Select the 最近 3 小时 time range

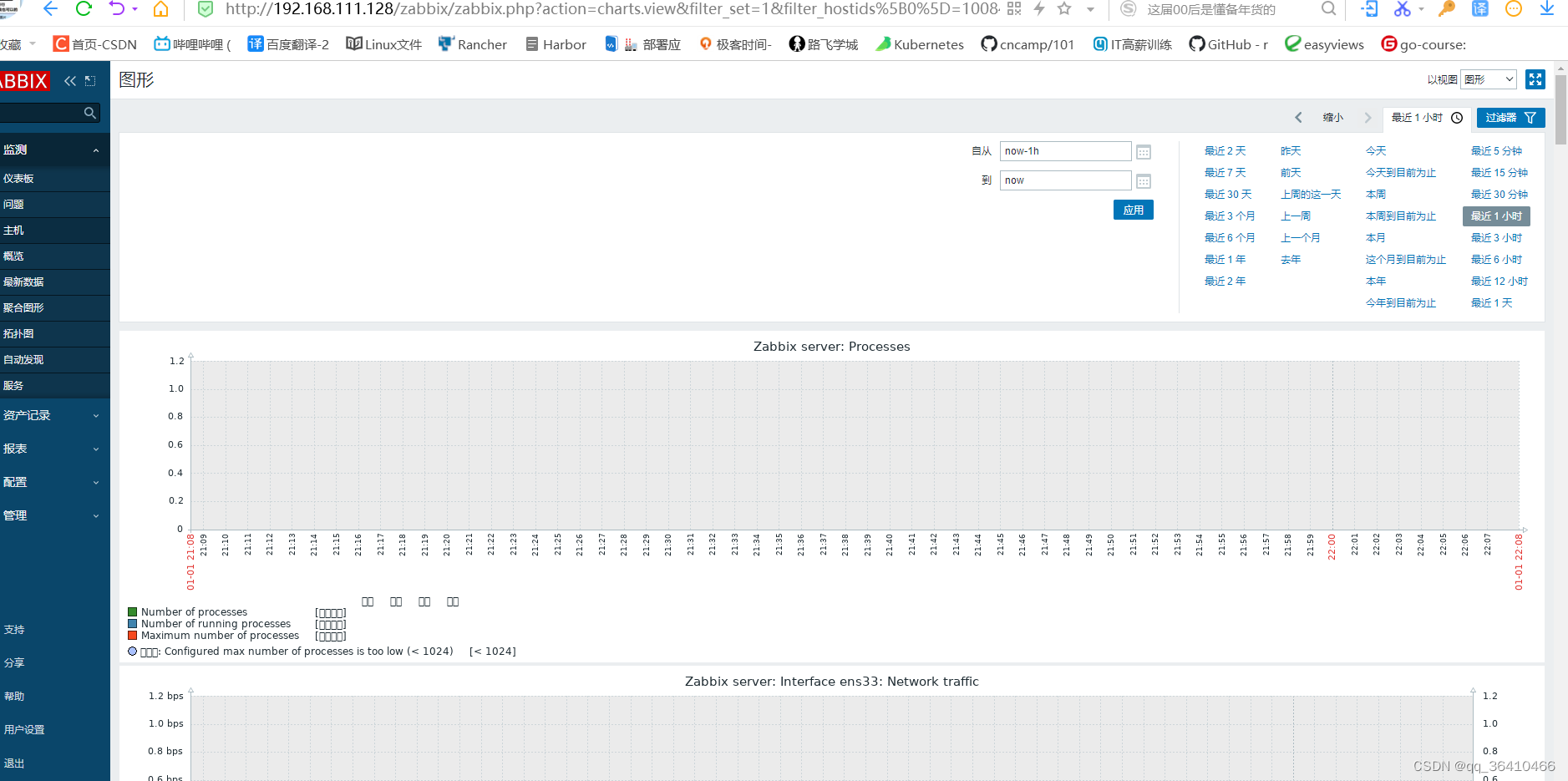point(1496,238)
